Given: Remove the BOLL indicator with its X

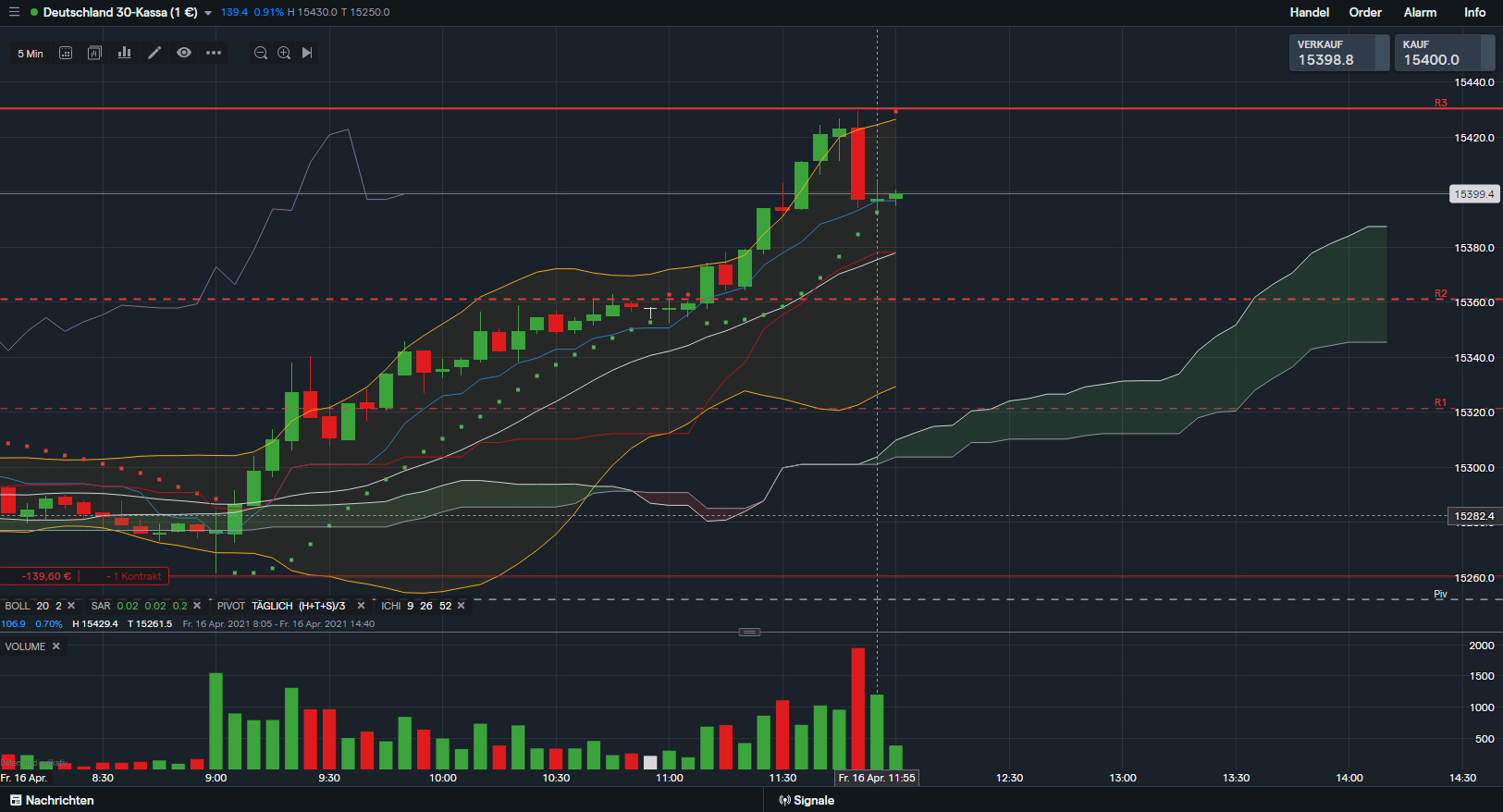Looking at the screenshot, I should pyautogui.click(x=71, y=606).
